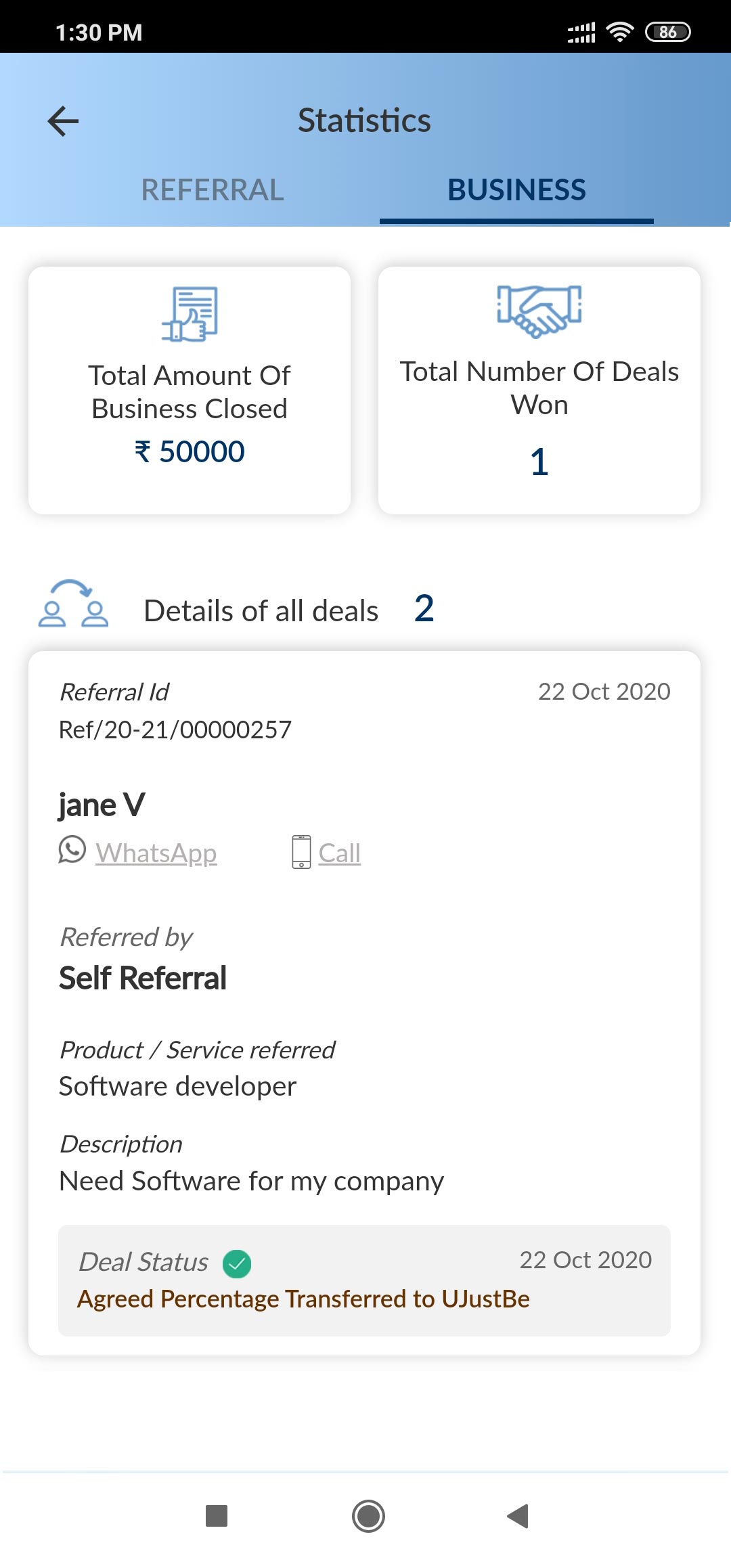Tap the Details of all deals heading
This screenshot has height=1568, width=731.
coord(261,611)
